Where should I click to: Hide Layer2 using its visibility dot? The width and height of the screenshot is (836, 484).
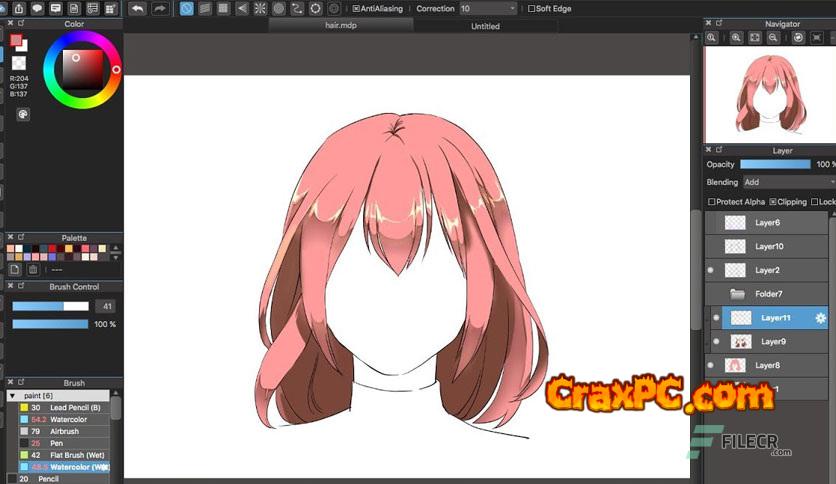pyautogui.click(x=711, y=270)
